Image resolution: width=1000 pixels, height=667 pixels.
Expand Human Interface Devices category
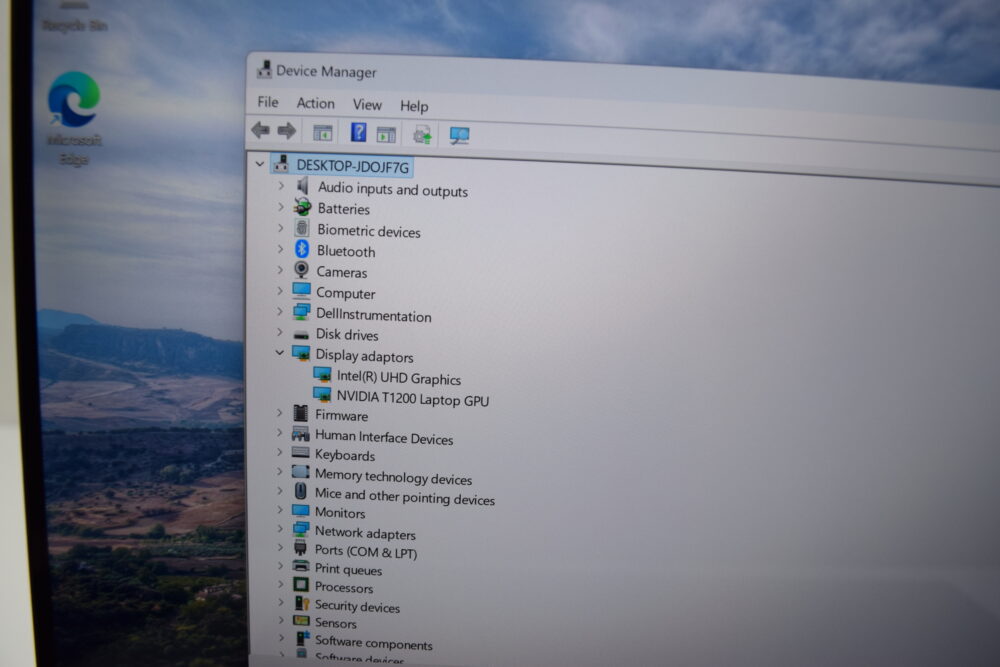coord(279,432)
